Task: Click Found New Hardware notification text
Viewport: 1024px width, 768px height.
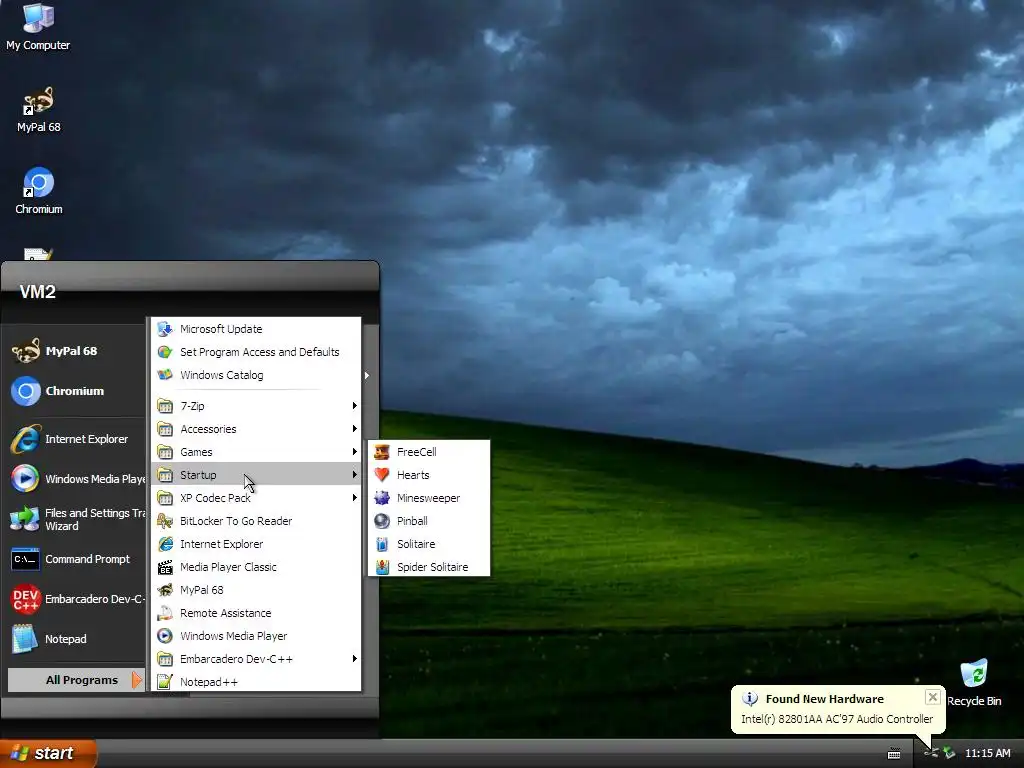Action: [x=824, y=699]
